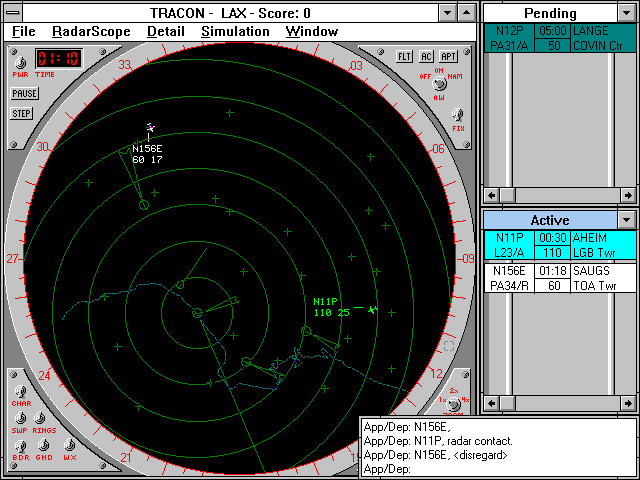Turn the zoom 1x/2x/4x knob
640x480 pixels.
click(453, 404)
